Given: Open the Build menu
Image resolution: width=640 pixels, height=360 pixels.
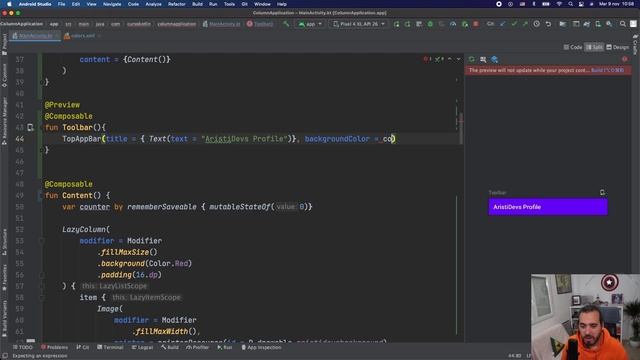Looking at the screenshot, I should 197,4.
